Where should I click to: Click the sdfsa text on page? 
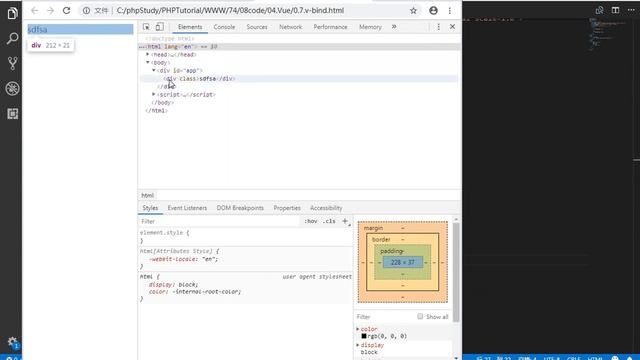[x=37, y=29]
